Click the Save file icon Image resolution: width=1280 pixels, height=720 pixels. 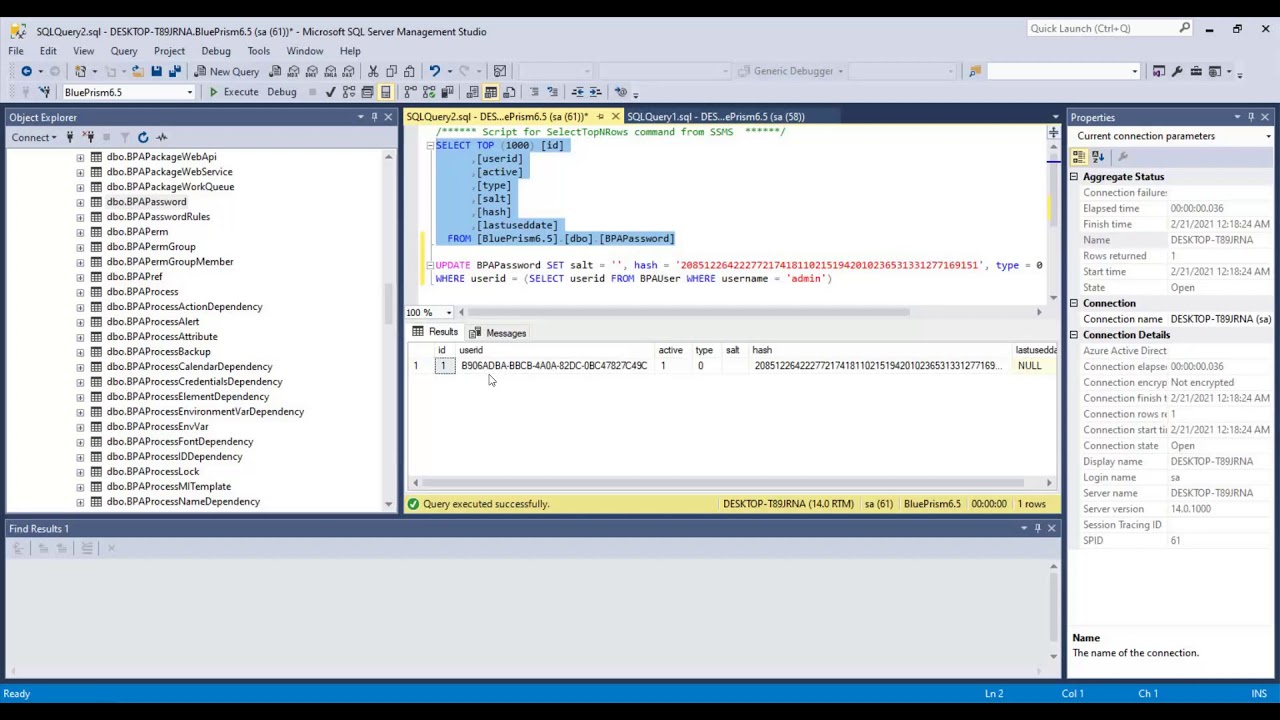156,71
